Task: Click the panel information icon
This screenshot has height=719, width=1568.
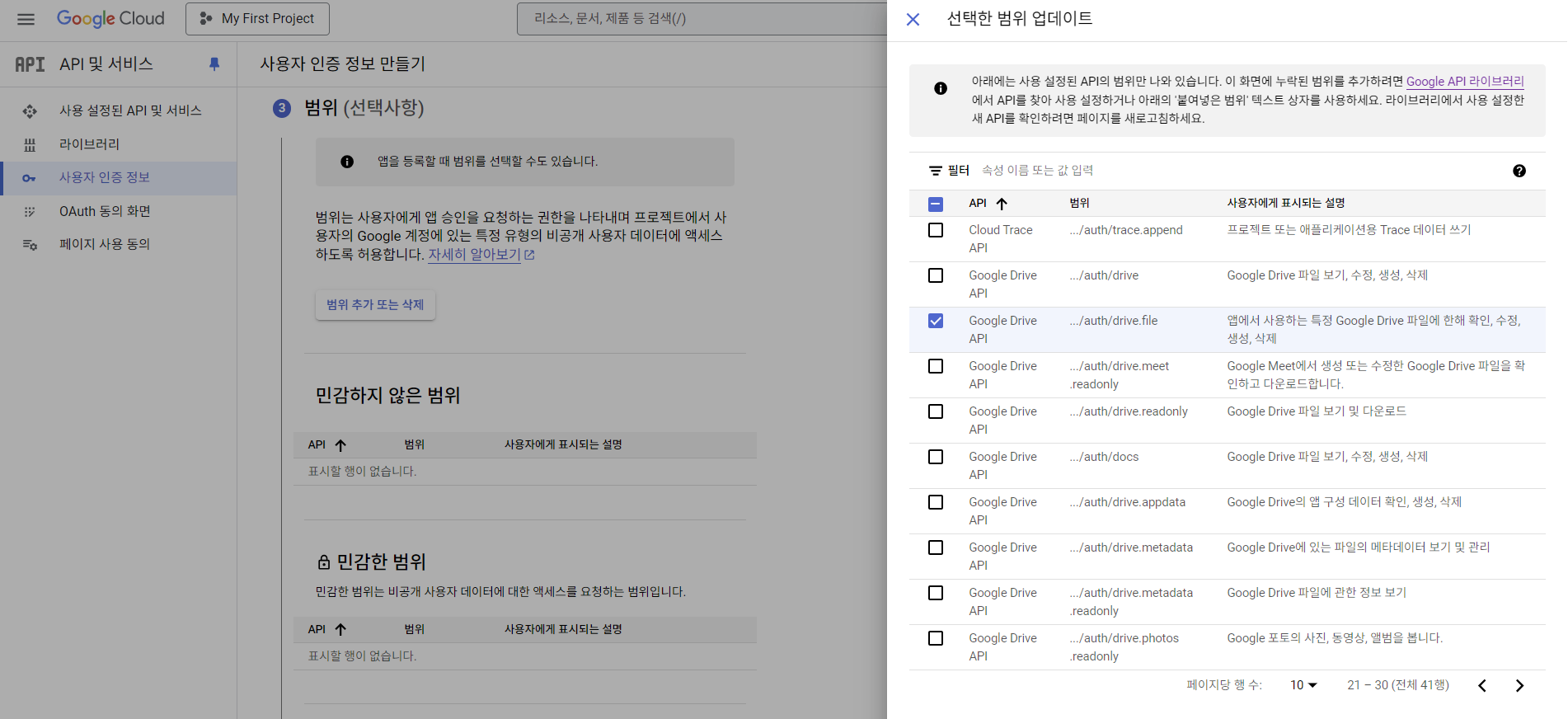Action: pos(941,88)
